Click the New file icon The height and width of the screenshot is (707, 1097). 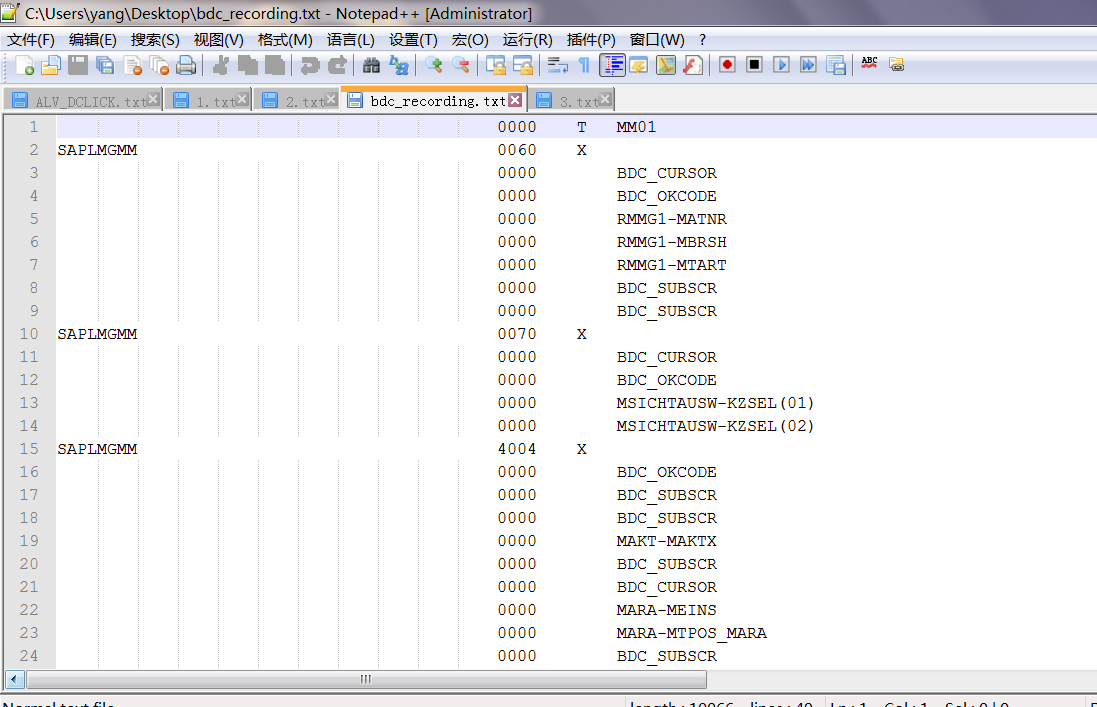pos(24,65)
